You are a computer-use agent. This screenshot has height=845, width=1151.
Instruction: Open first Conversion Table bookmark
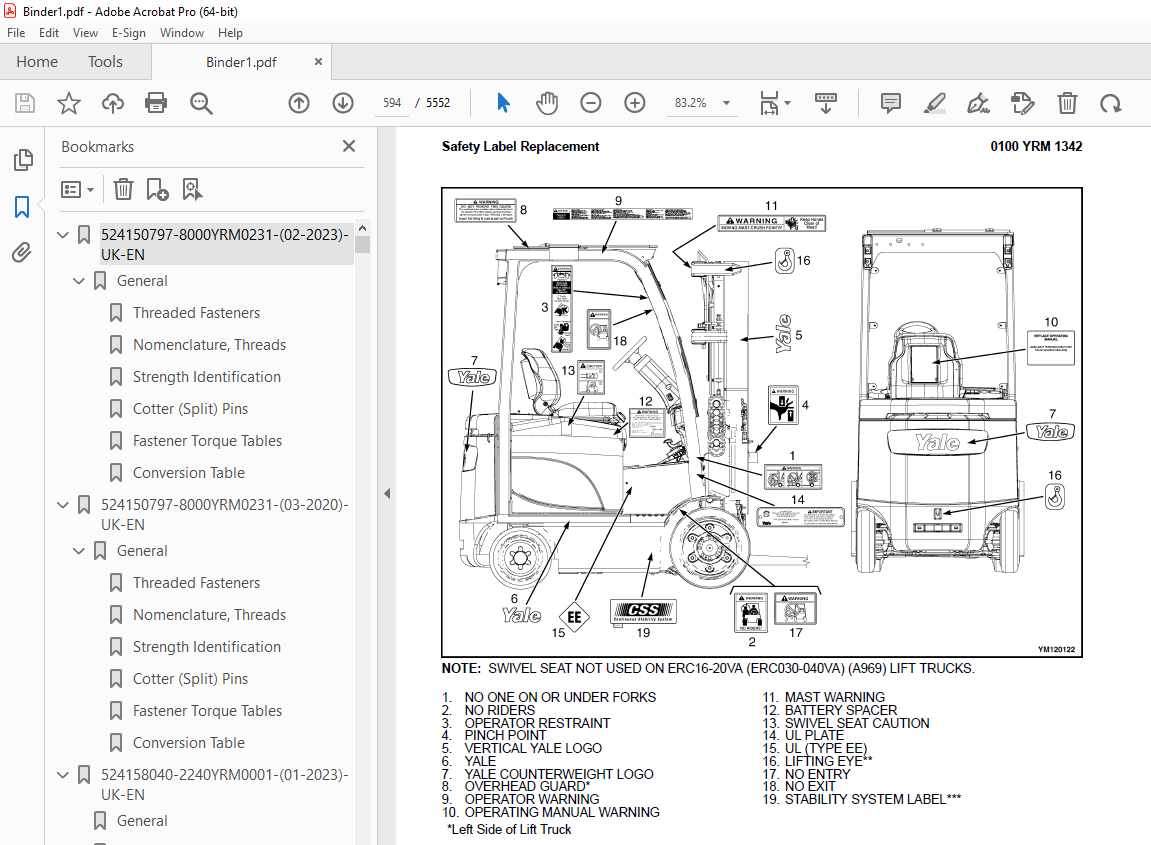(x=189, y=474)
